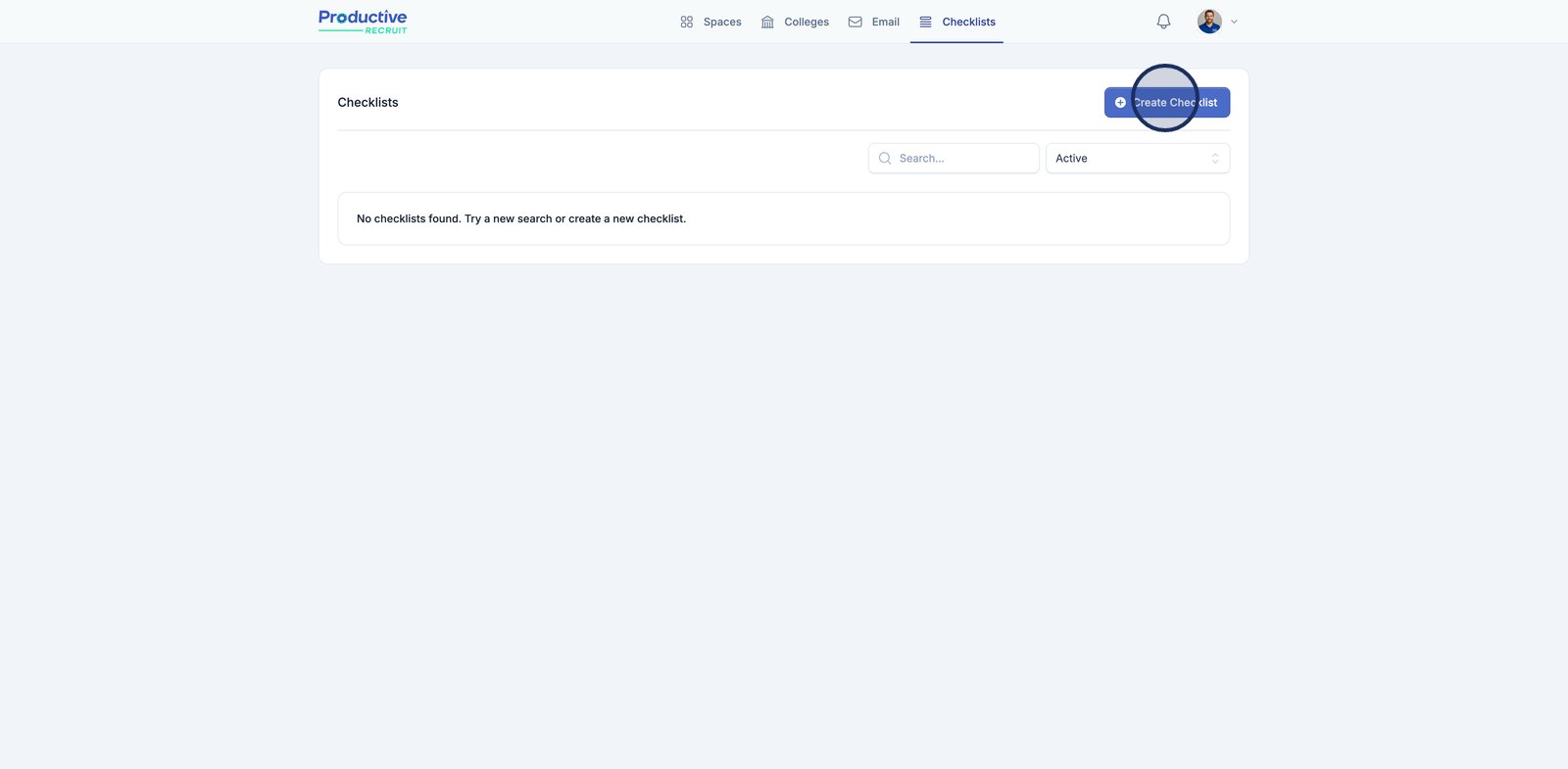
Task: Click the Checklists list icon
Action: tap(925, 22)
